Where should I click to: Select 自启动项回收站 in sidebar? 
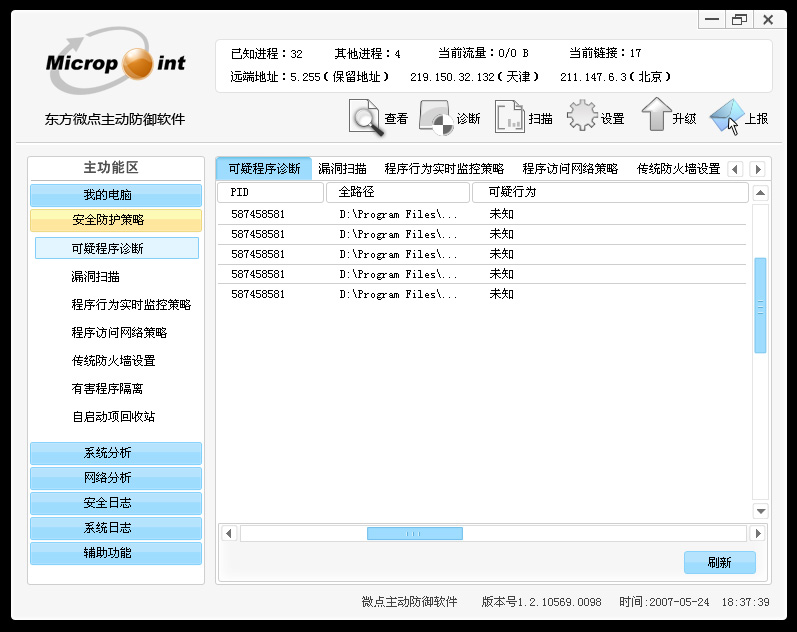tap(113, 417)
